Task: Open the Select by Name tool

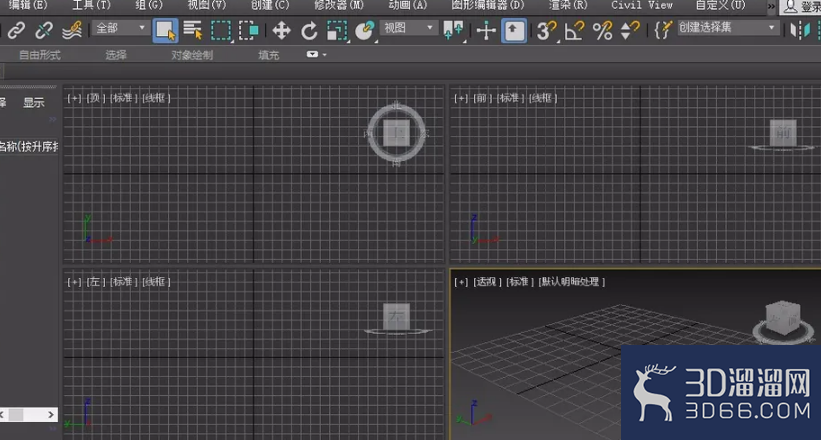Action: pos(193,30)
